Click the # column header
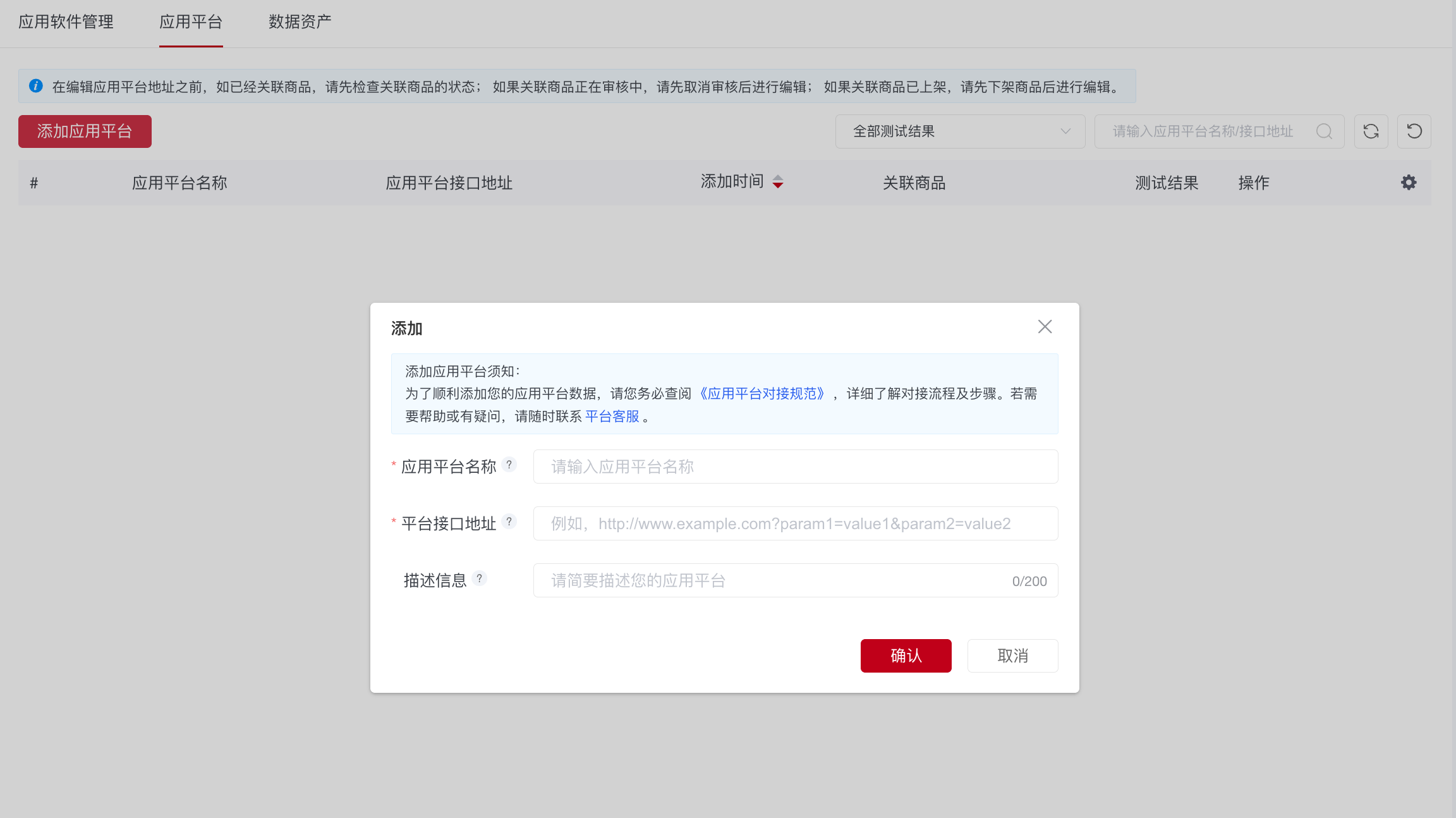Screen dimensions: 1456x818 (34, 183)
